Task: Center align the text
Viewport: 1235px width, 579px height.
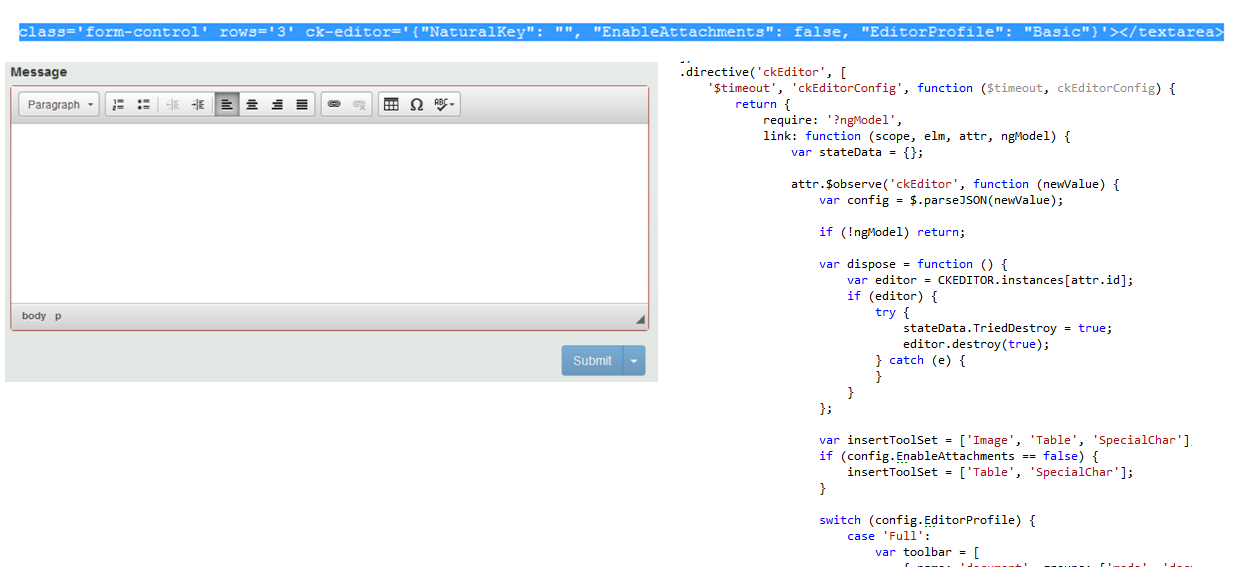Action: pos(252,104)
